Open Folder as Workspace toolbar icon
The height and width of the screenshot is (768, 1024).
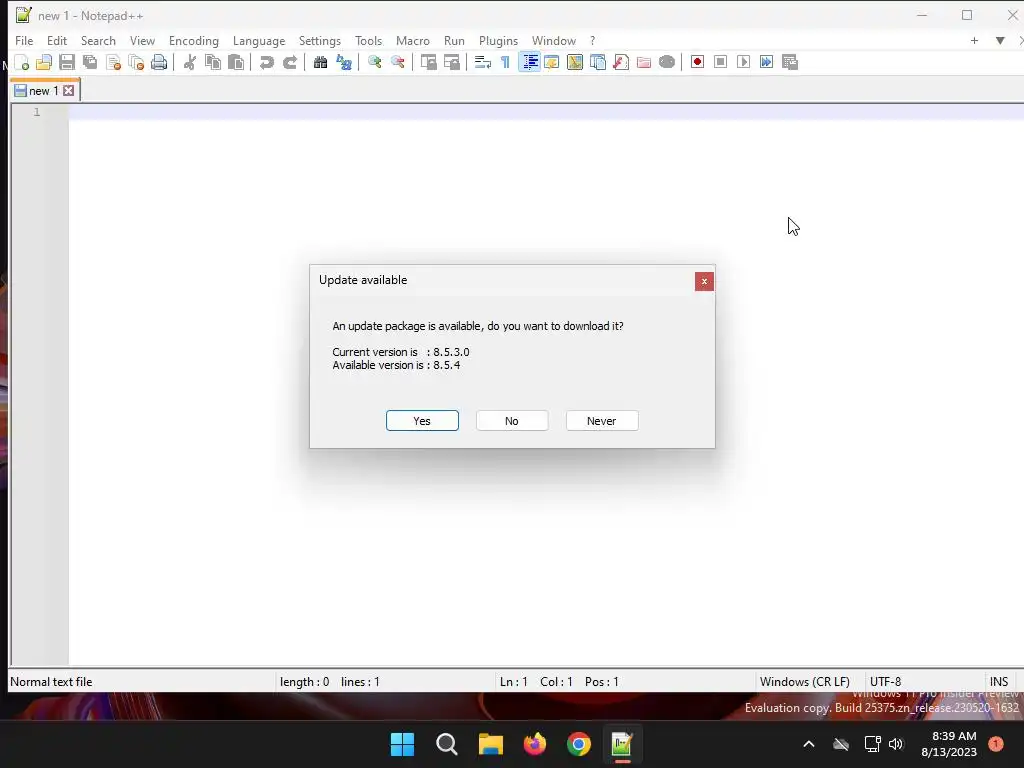click(x=644, y=62)
